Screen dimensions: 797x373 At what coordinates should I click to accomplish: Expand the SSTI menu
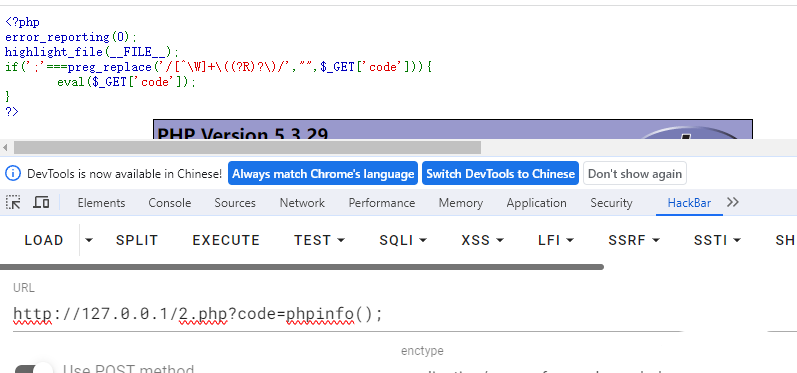tap(717, 240)
